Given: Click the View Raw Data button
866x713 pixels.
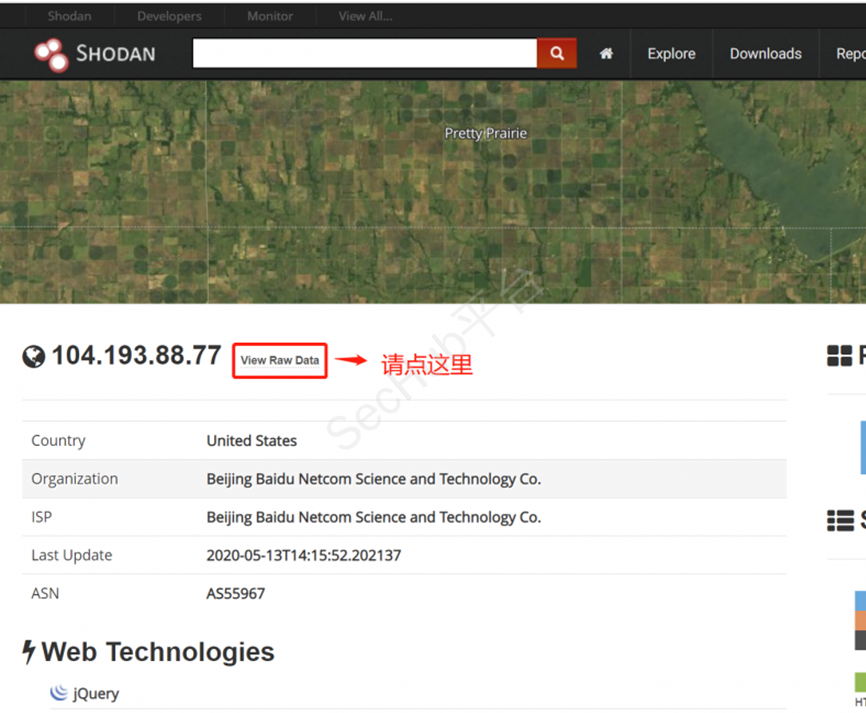Looking at the screenshot, I should point(280,360).
